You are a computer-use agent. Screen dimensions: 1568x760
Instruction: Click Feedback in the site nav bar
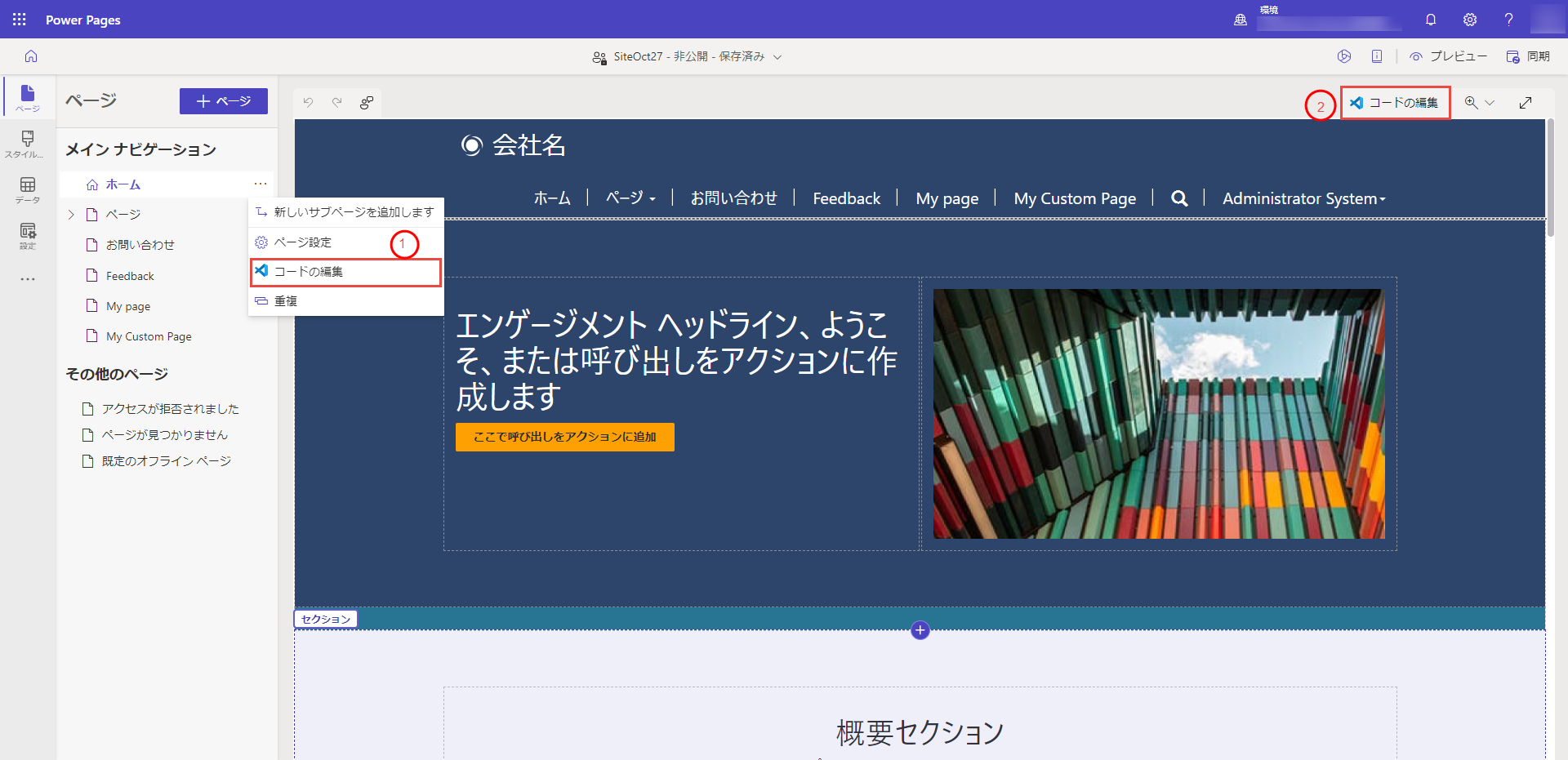tap(846, 198)
